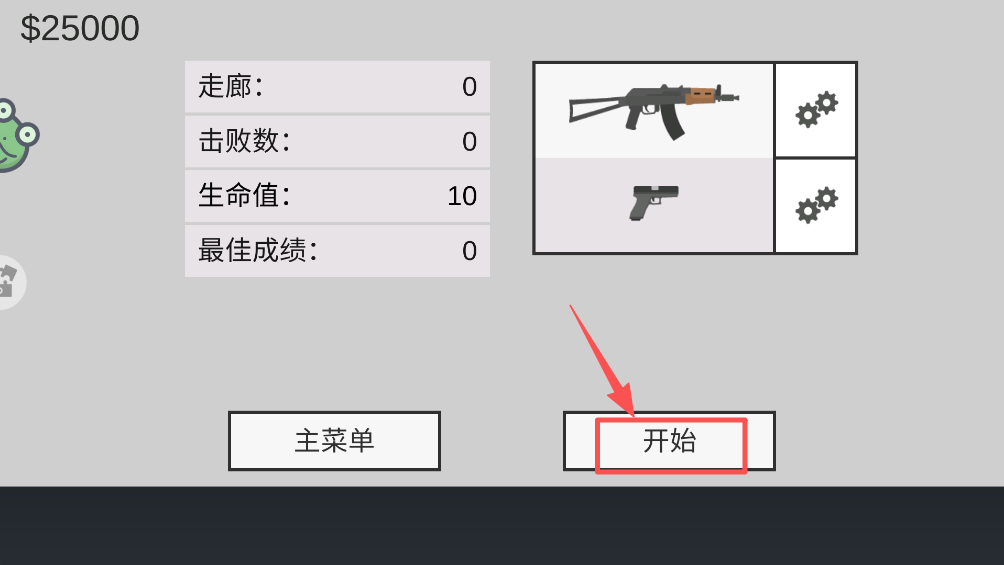Viewport: 1004px width, 565px height.
Task: Click the 击败数 value of 0
Action: 469,142
